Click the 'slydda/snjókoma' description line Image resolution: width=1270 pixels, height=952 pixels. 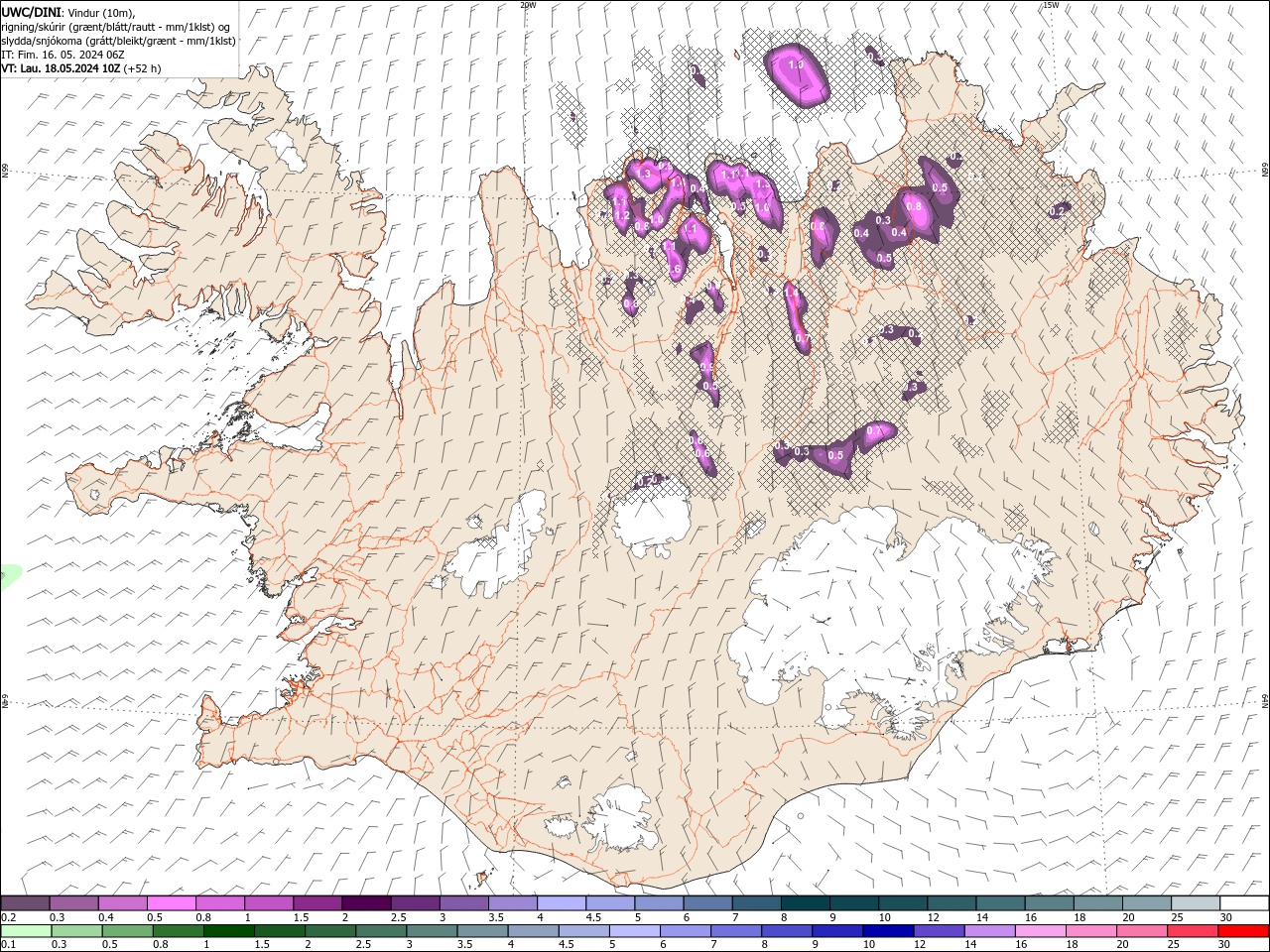pos(119,41)
